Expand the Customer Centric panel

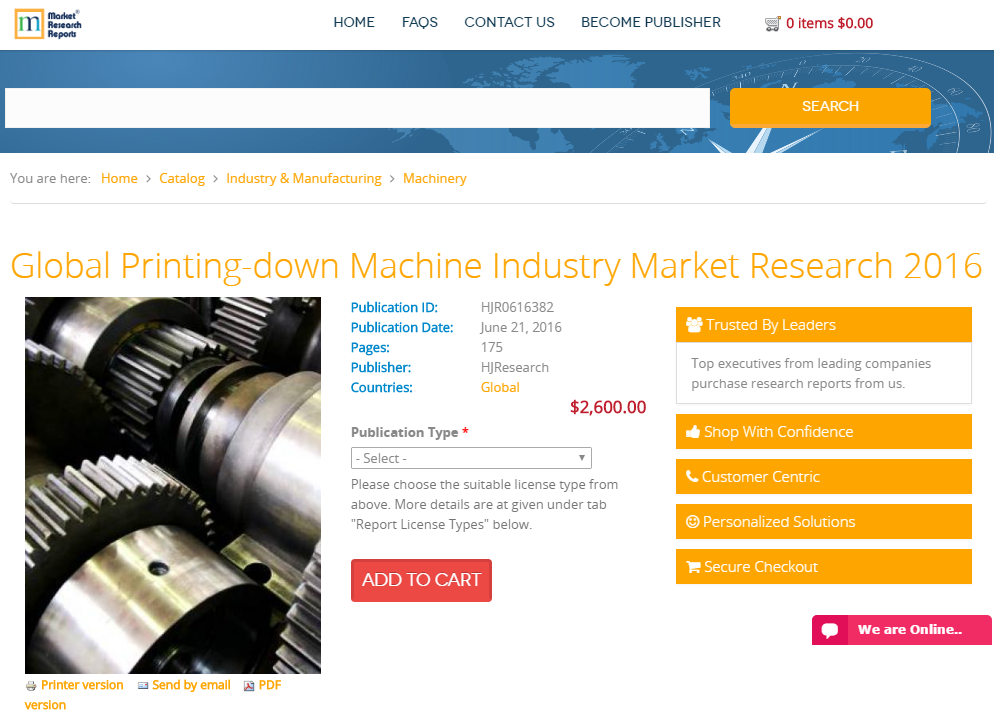(x=823, y=477)
